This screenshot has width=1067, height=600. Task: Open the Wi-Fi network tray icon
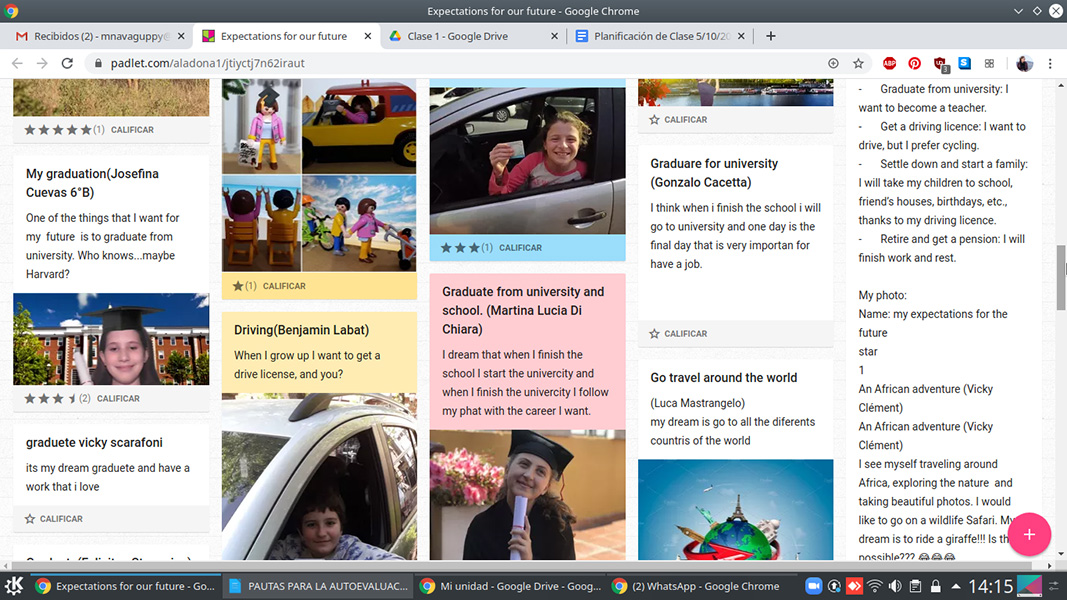tap(874, 586)
